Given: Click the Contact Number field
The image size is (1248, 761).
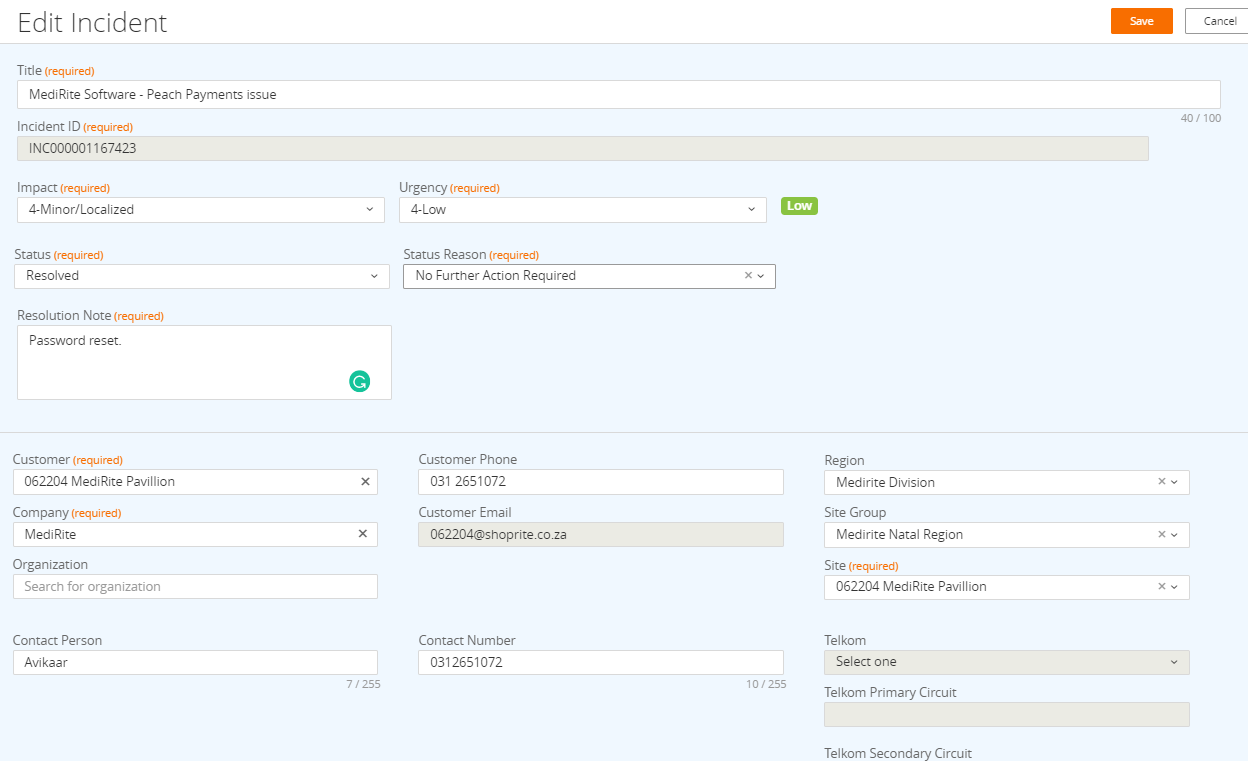Looking at the screenshot, I should [601, 662].
